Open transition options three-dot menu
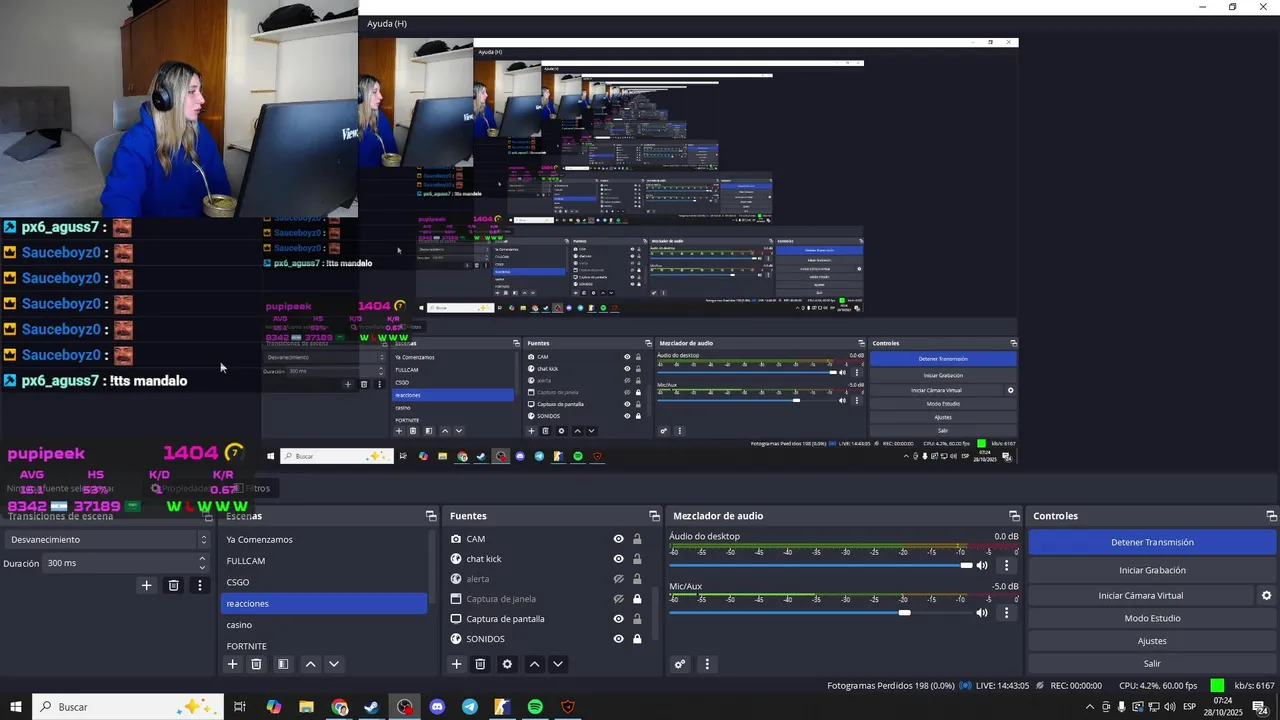 [200, 585]
